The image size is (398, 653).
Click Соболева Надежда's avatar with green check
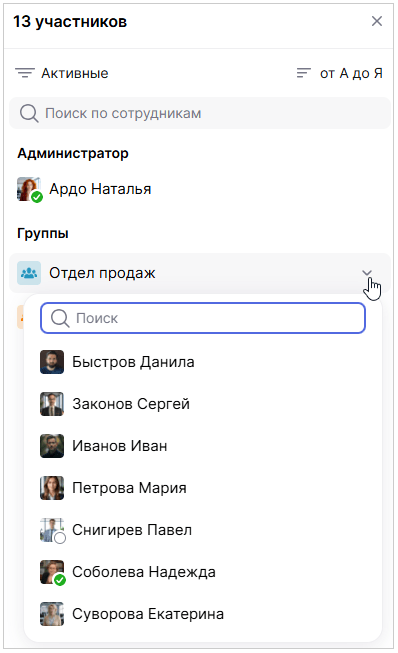click(52, 572)
